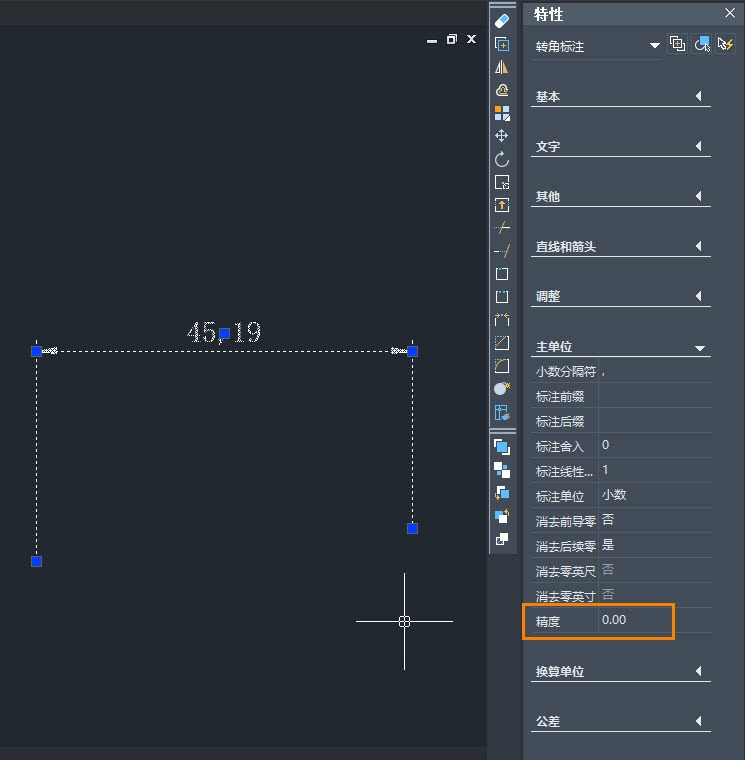Open Quick Select from the Properties panel
This screenshot has height=760, width=745.
click(726, 44)
